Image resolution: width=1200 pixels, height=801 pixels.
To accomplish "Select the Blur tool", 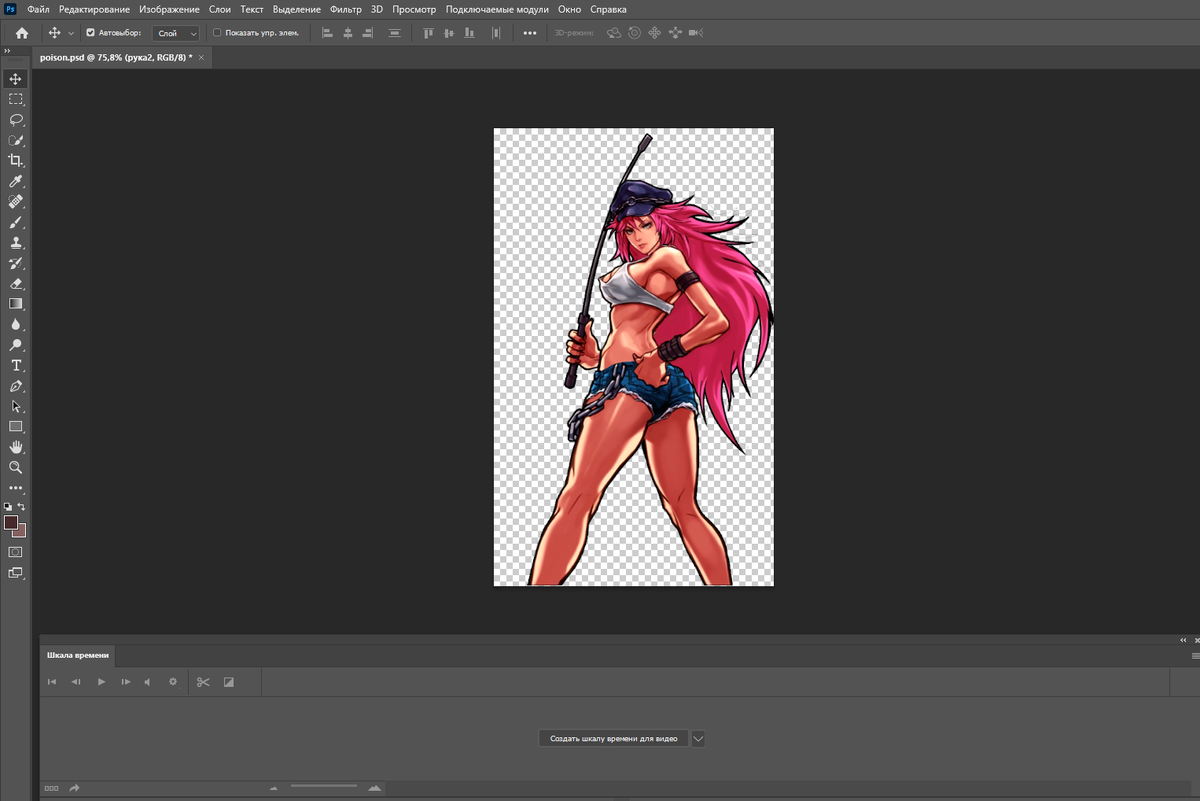I will point(16,325).
